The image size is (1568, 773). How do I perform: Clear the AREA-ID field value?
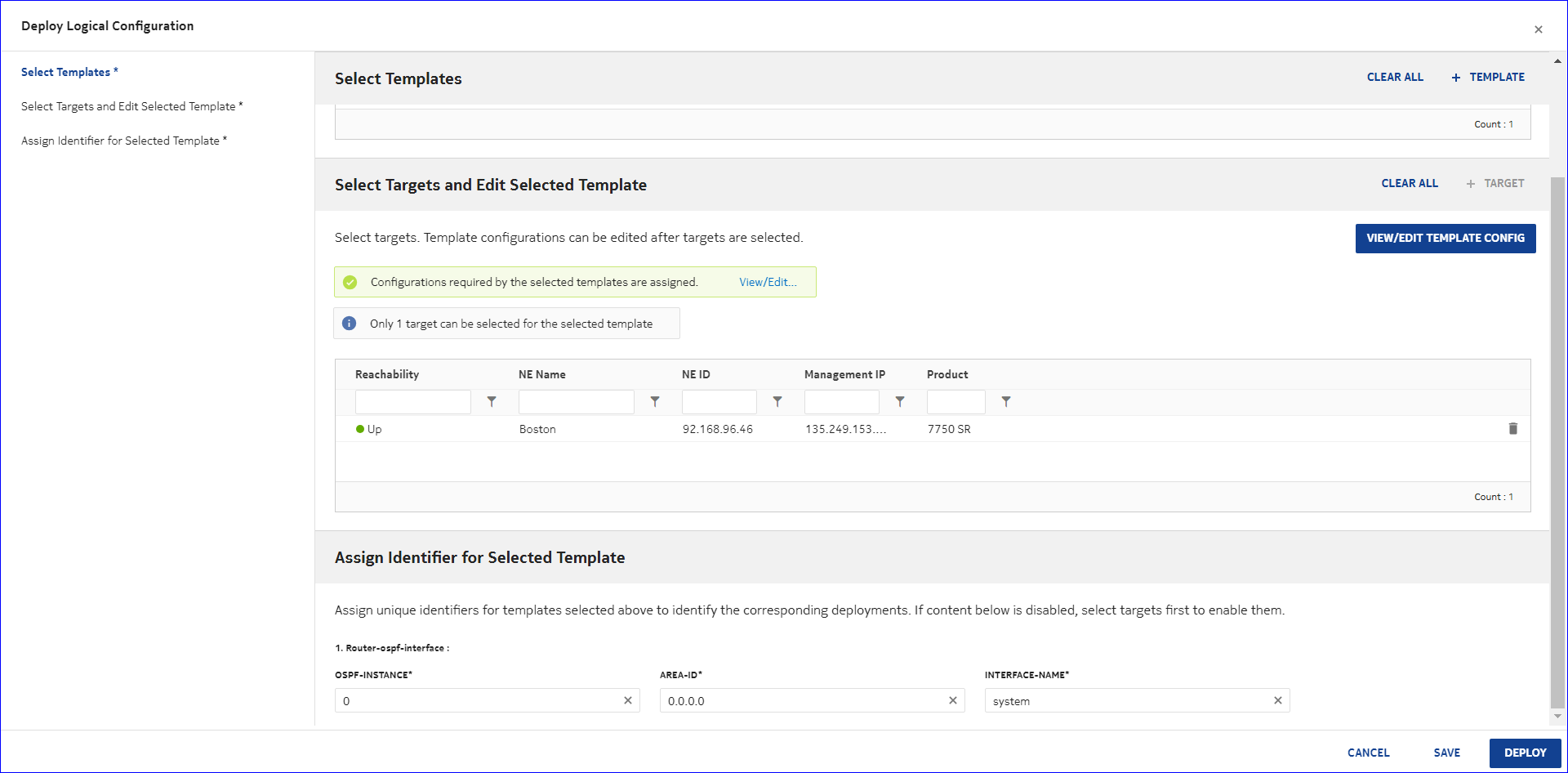(953, 701)
